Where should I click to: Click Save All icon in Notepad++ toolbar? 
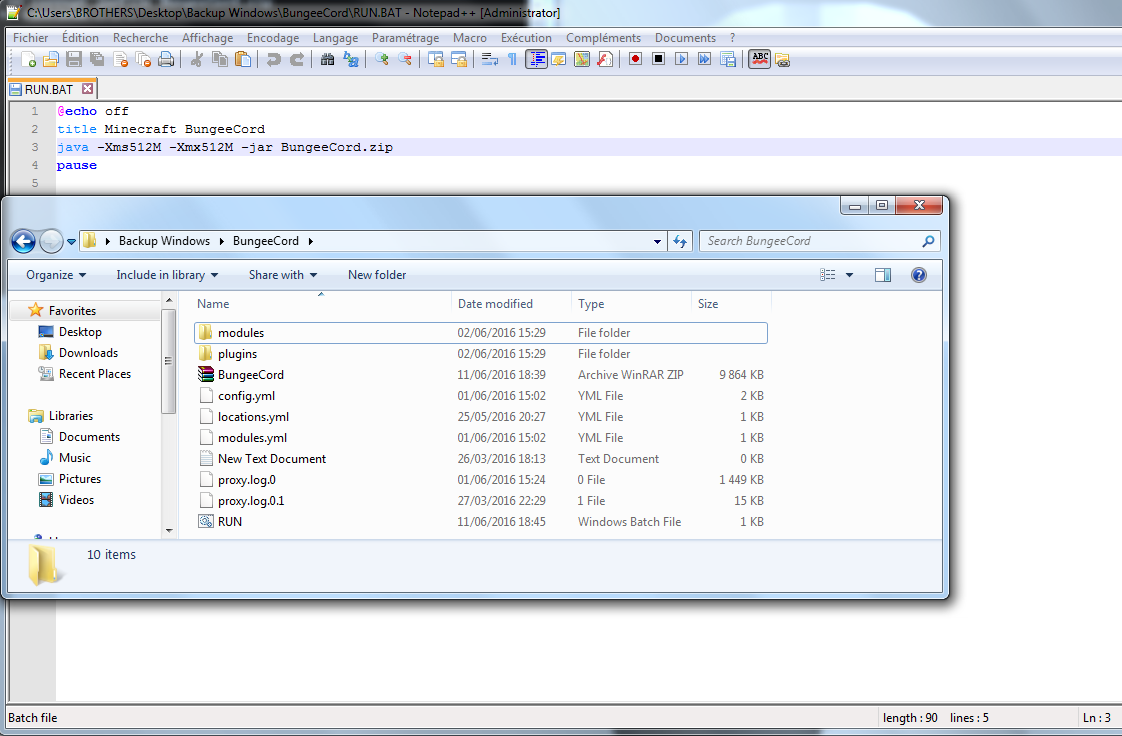point(97,59)
